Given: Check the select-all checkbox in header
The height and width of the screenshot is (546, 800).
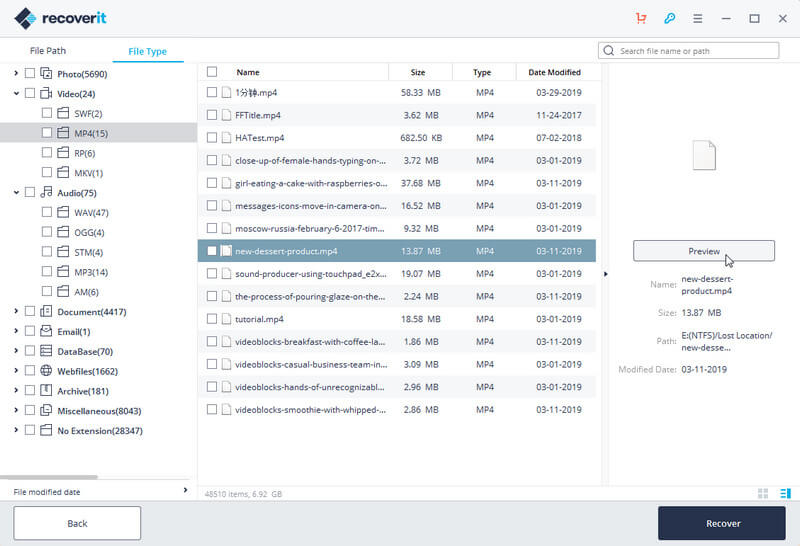Looking at the screenshot, I should [x=212, y=72].
